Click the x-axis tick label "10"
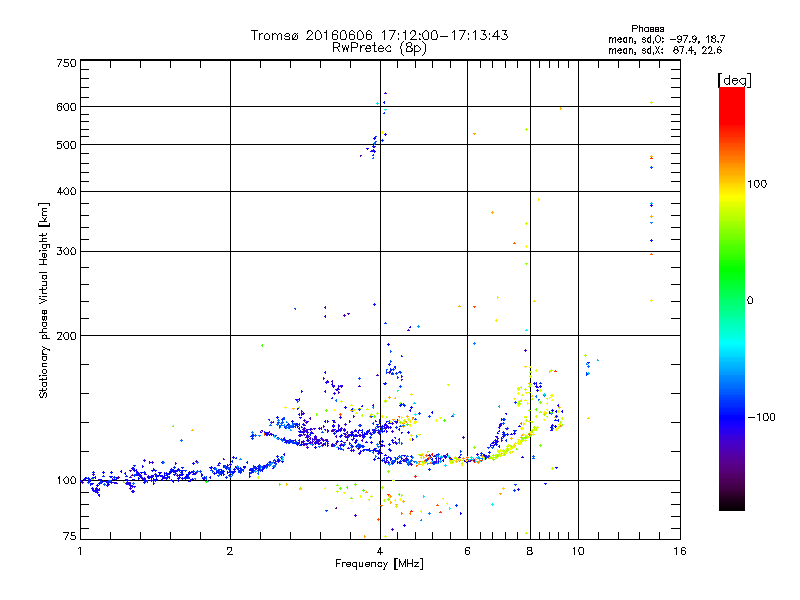 pos(578,551)
